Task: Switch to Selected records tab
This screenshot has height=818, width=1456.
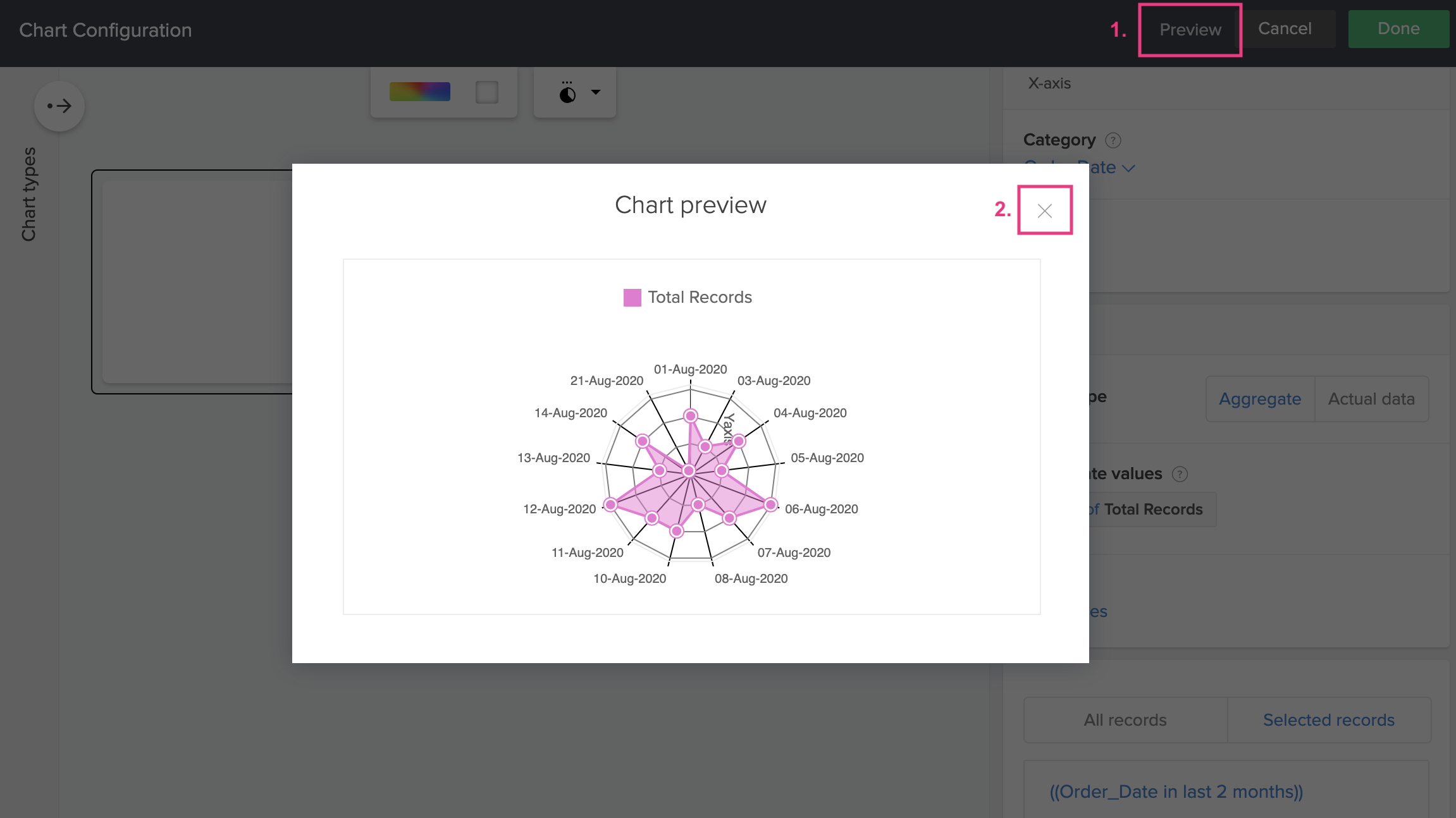Action: [x=1328, y=719]
